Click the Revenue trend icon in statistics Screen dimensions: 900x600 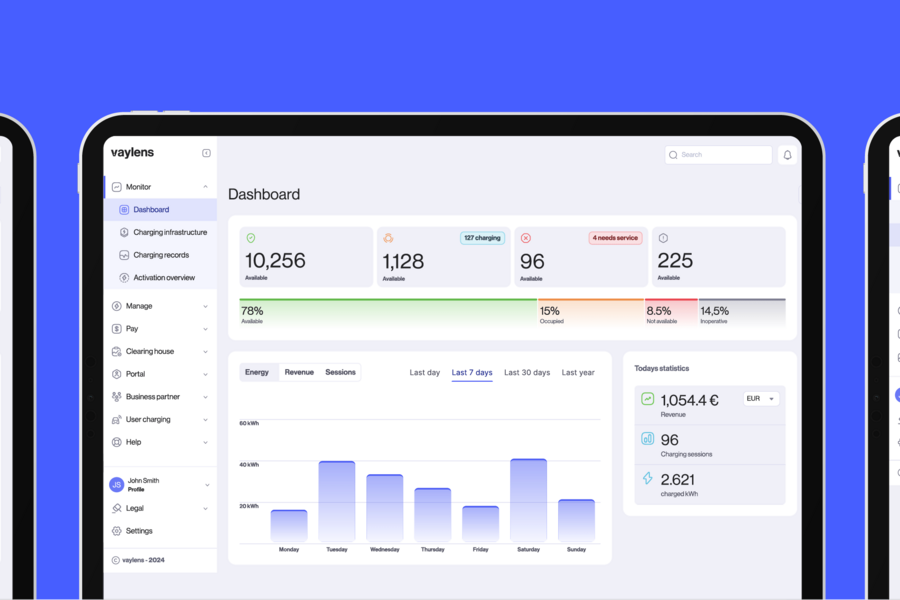click(x=647, y=398)
